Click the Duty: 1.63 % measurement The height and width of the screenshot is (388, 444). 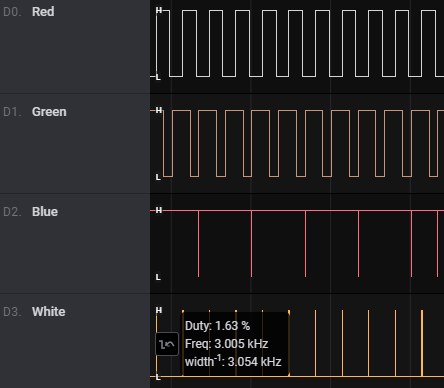(217, 326)
